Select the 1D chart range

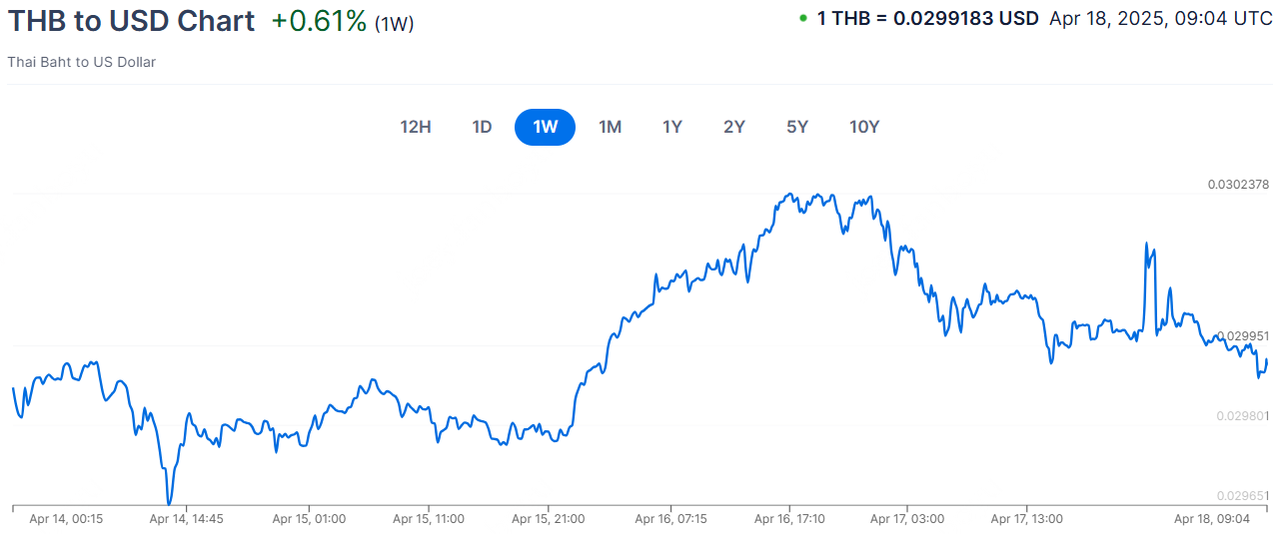(482, 127)
